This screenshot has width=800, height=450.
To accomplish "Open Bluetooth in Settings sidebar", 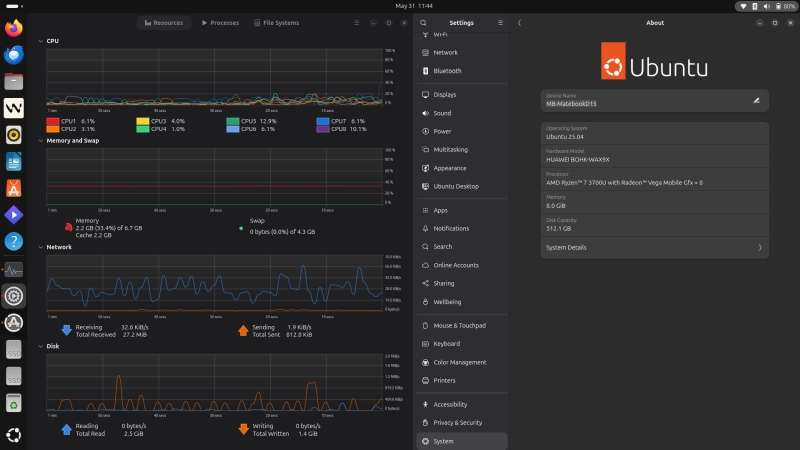I will 462,71.
